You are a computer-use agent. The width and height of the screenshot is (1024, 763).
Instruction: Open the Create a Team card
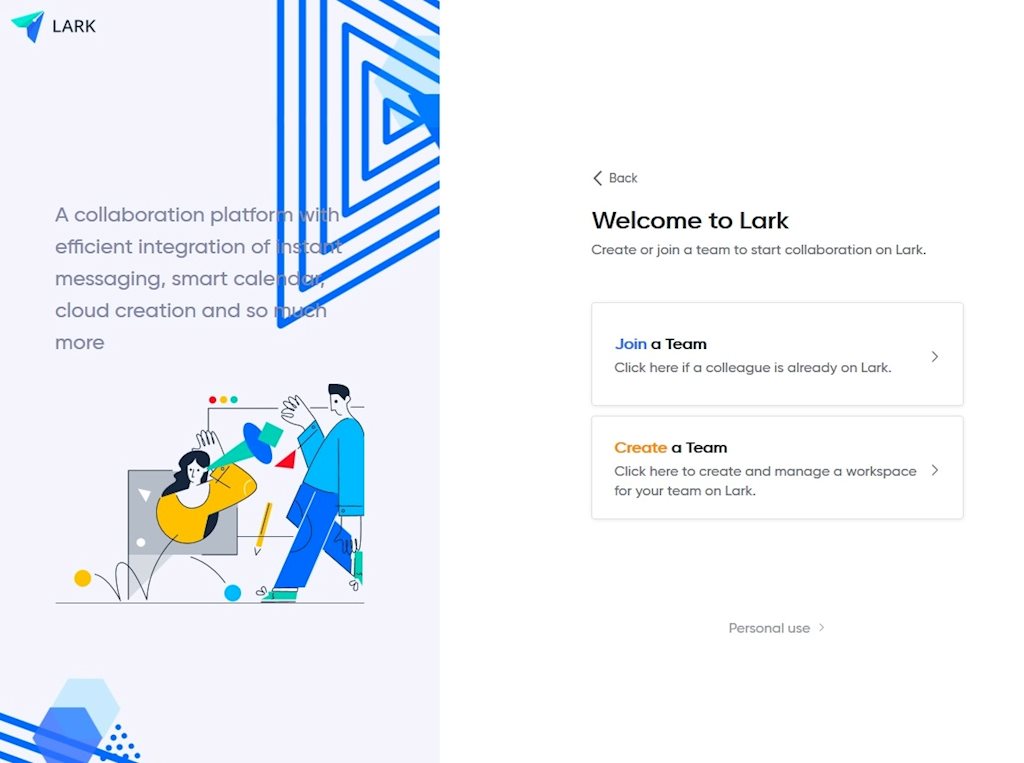pyautogui.click(x=776, y=468)
